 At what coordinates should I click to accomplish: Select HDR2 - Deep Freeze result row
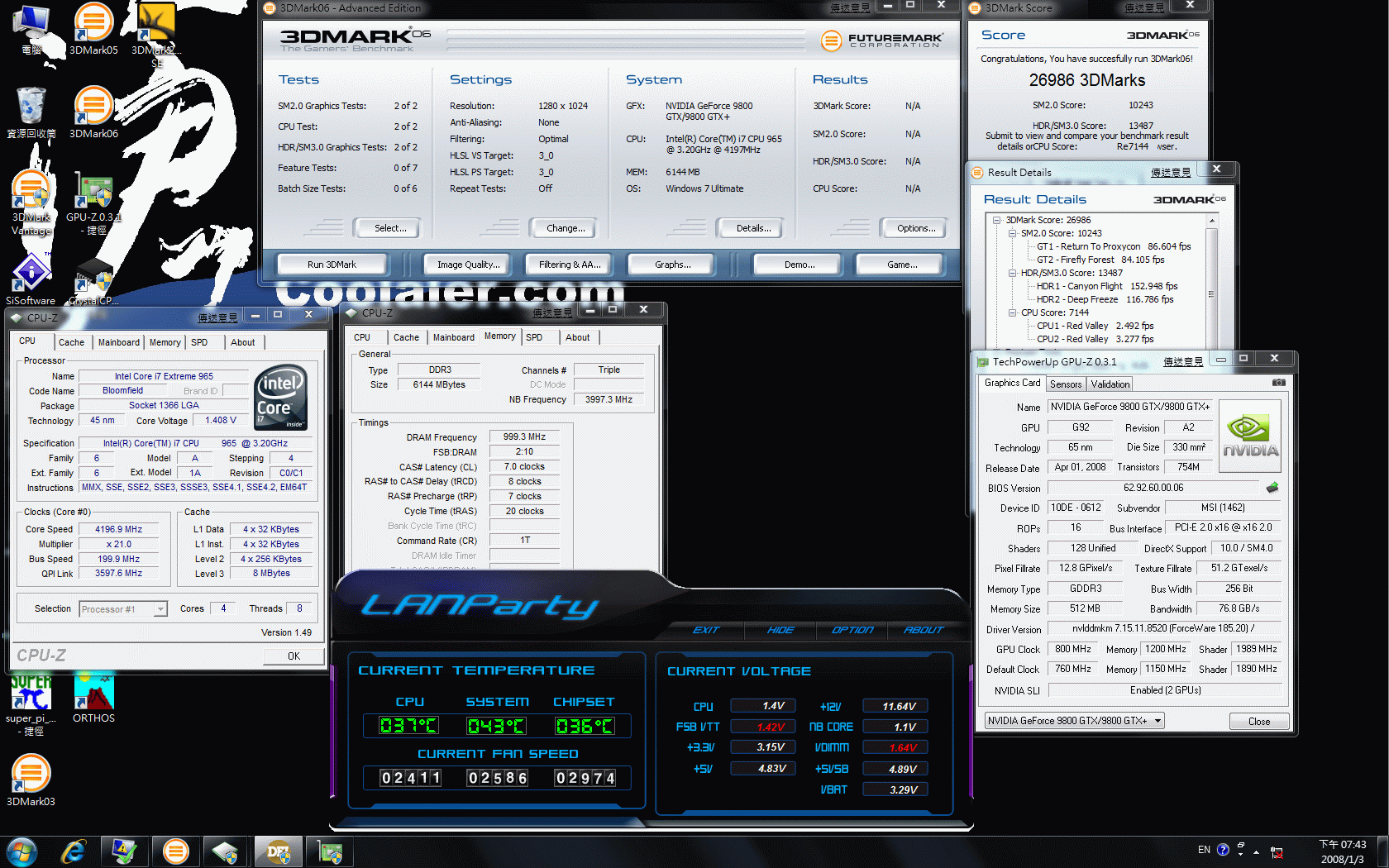click(1105, 299)
